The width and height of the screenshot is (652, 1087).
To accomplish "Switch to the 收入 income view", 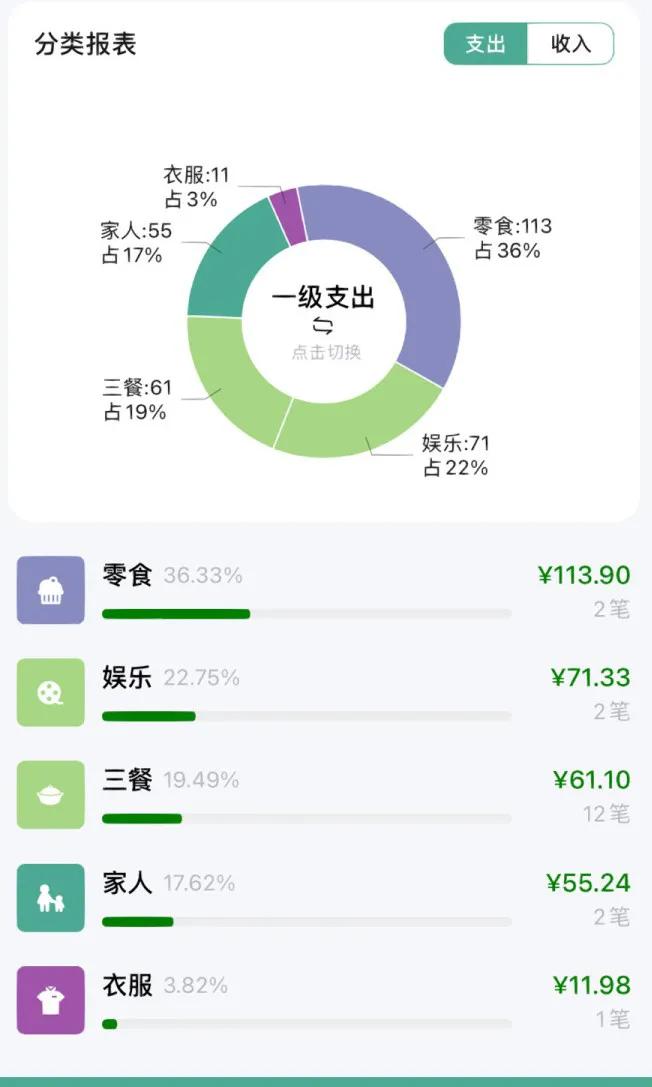I will point(570,44).
